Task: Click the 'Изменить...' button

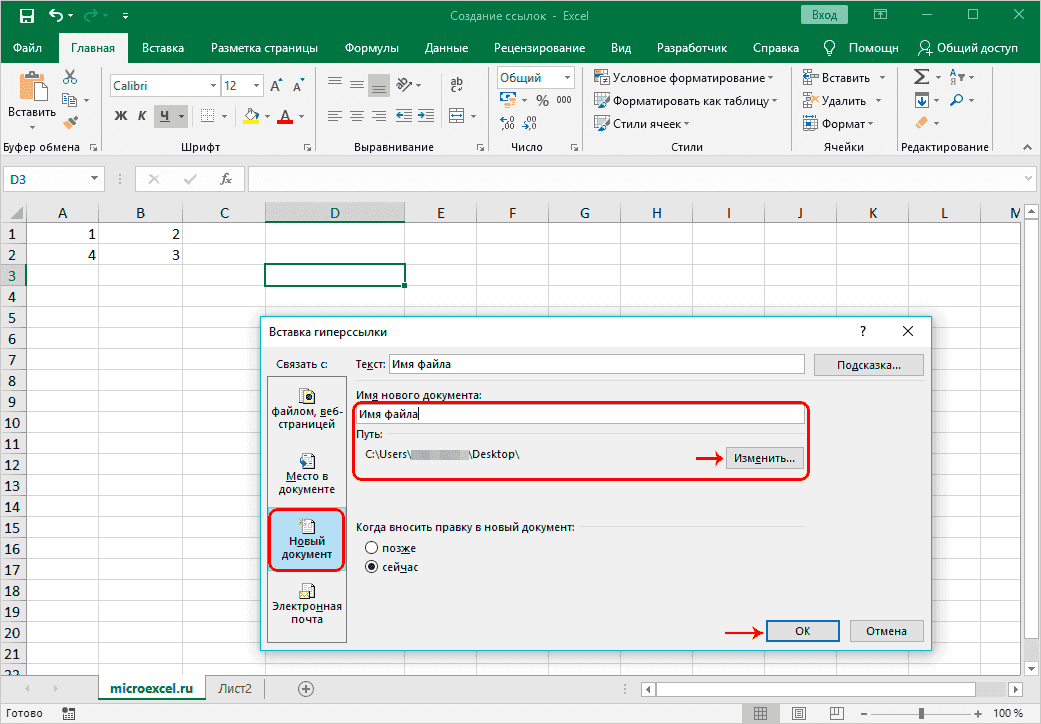Action: 764,457
